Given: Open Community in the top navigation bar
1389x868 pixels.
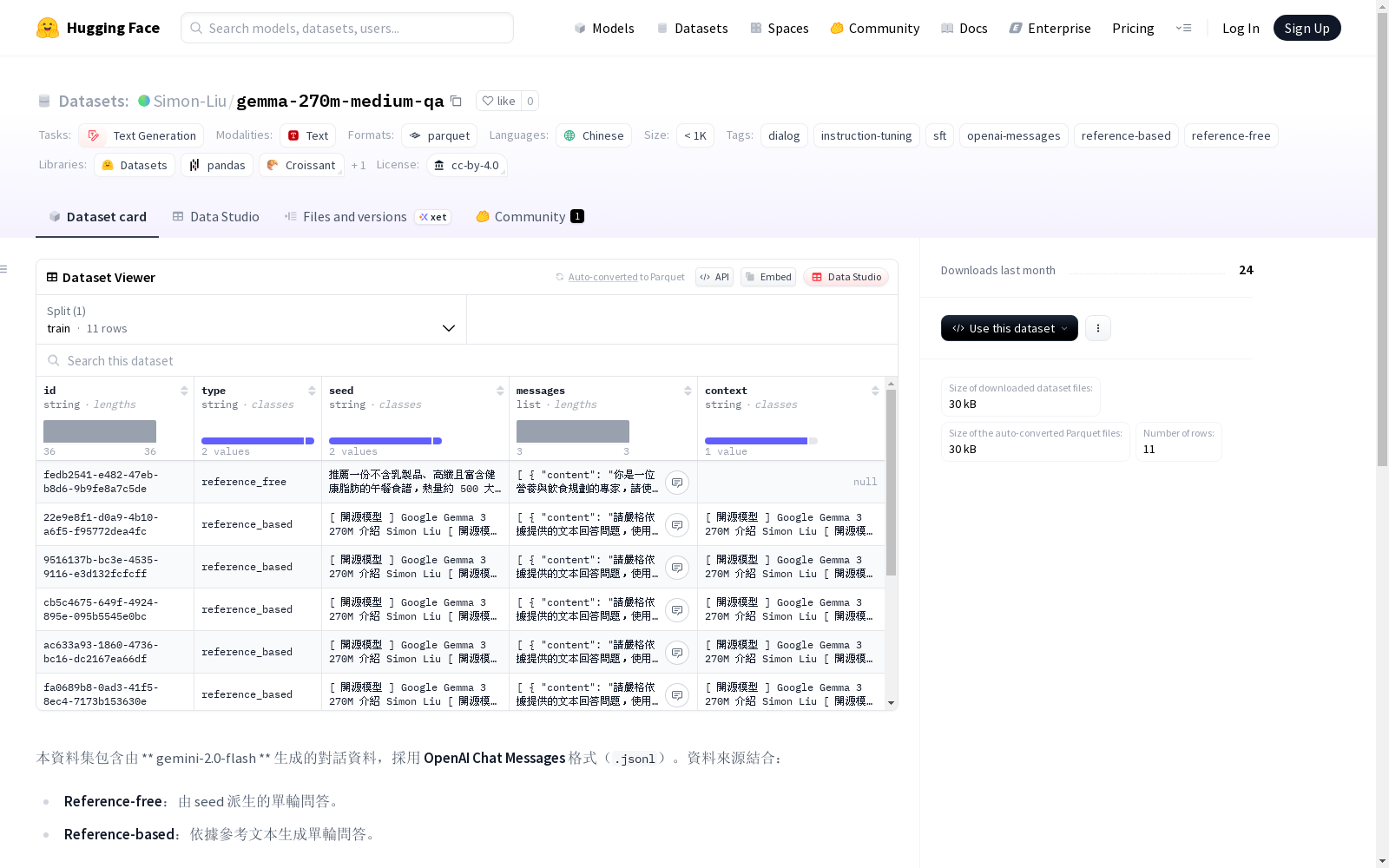Looking at the screenshot, I should [875, 28].
